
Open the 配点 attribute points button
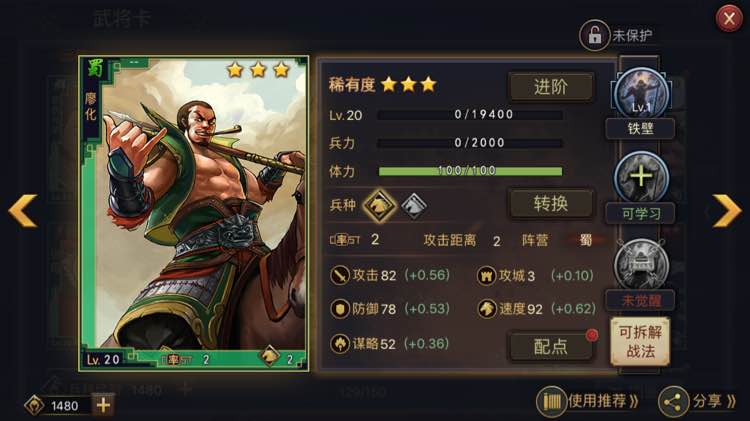pyautogui.click(x=551, y=346)
